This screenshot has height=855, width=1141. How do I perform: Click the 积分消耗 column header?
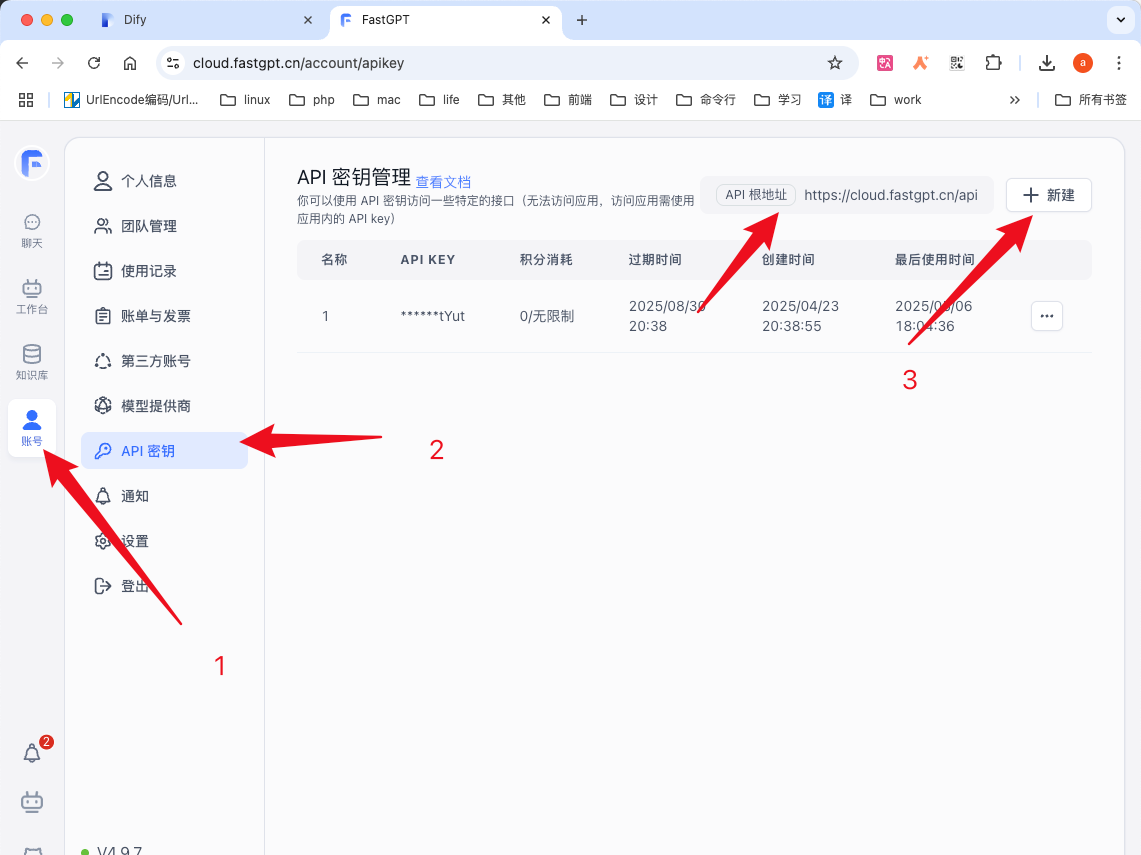pyautogui.click(x=546, y=260)
